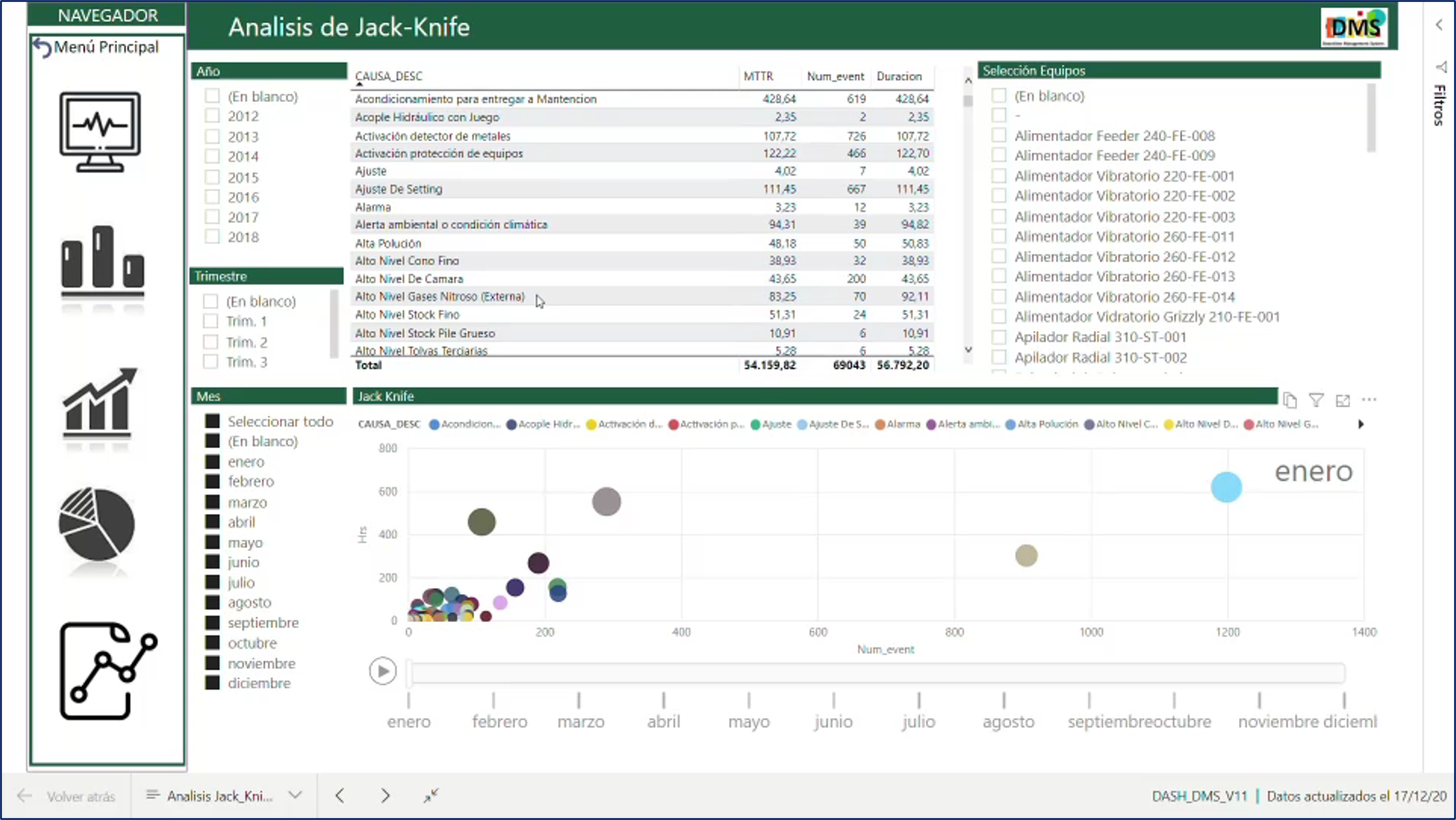Click the NAVEGADOR header
The height and width of the screenshot is (820, 1456).
107,15
